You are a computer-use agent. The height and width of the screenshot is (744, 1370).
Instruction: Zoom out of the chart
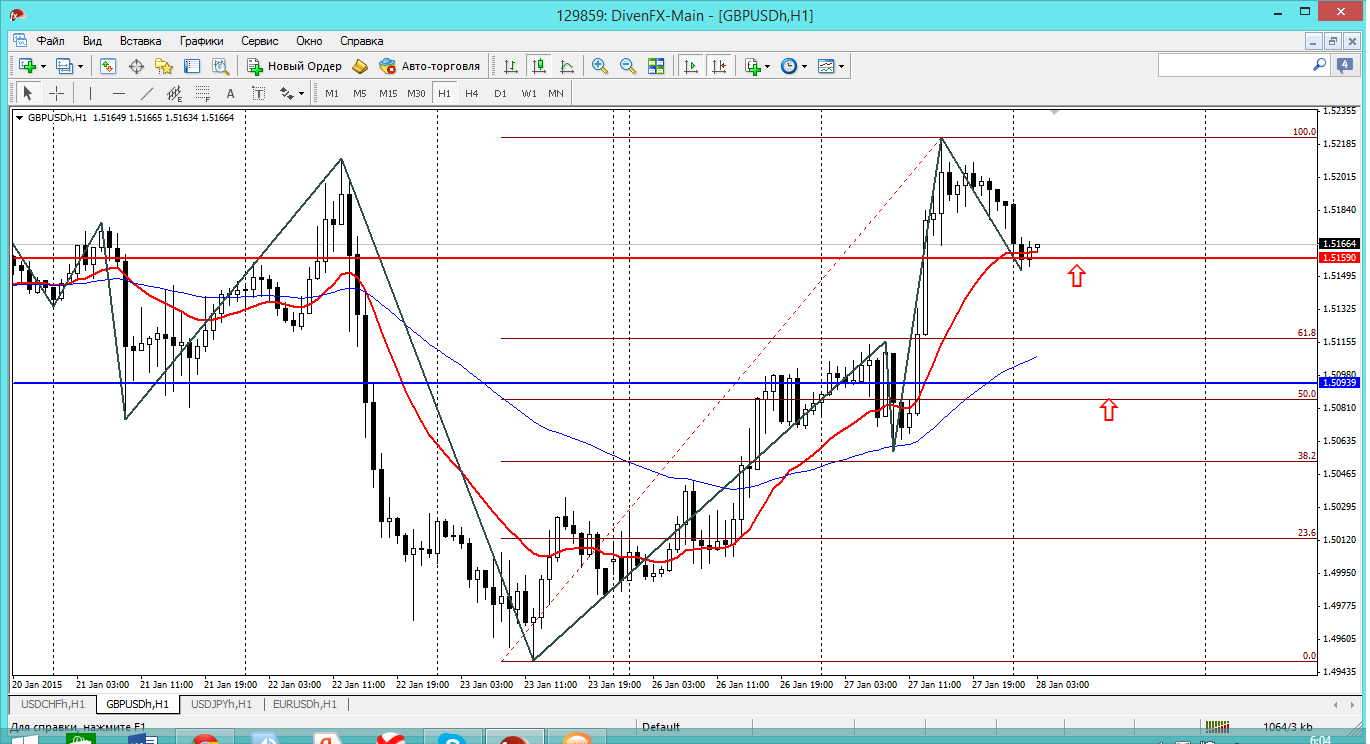pos(628,66)
